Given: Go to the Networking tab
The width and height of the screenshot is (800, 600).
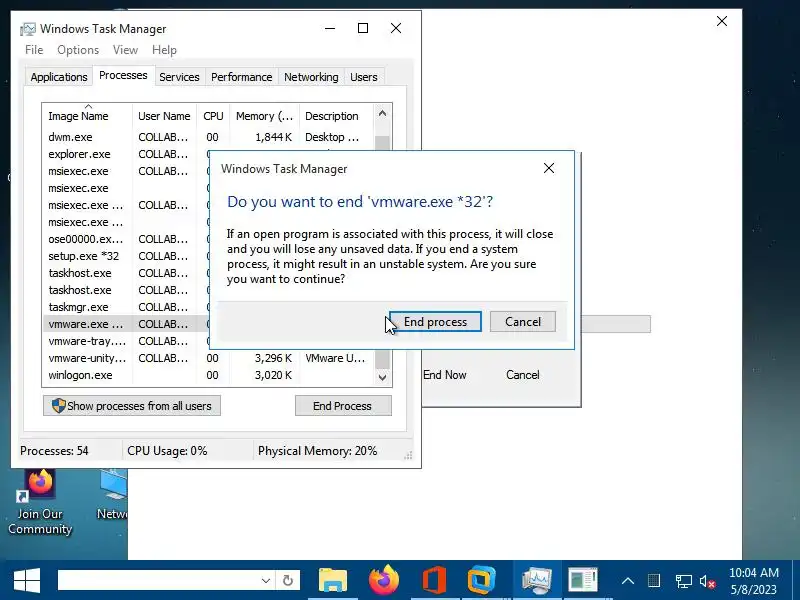Looking at the screenshot, I should 311,77.
